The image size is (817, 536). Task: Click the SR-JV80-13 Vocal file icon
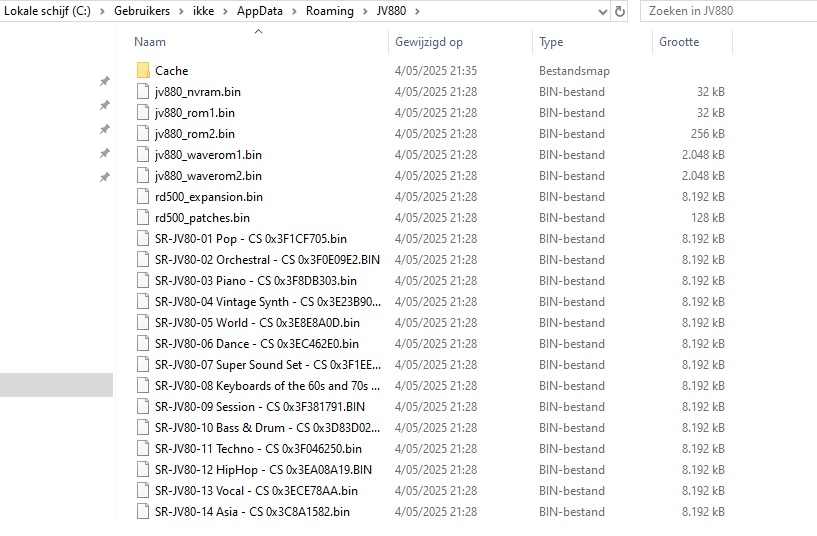[x=143, y=491]
